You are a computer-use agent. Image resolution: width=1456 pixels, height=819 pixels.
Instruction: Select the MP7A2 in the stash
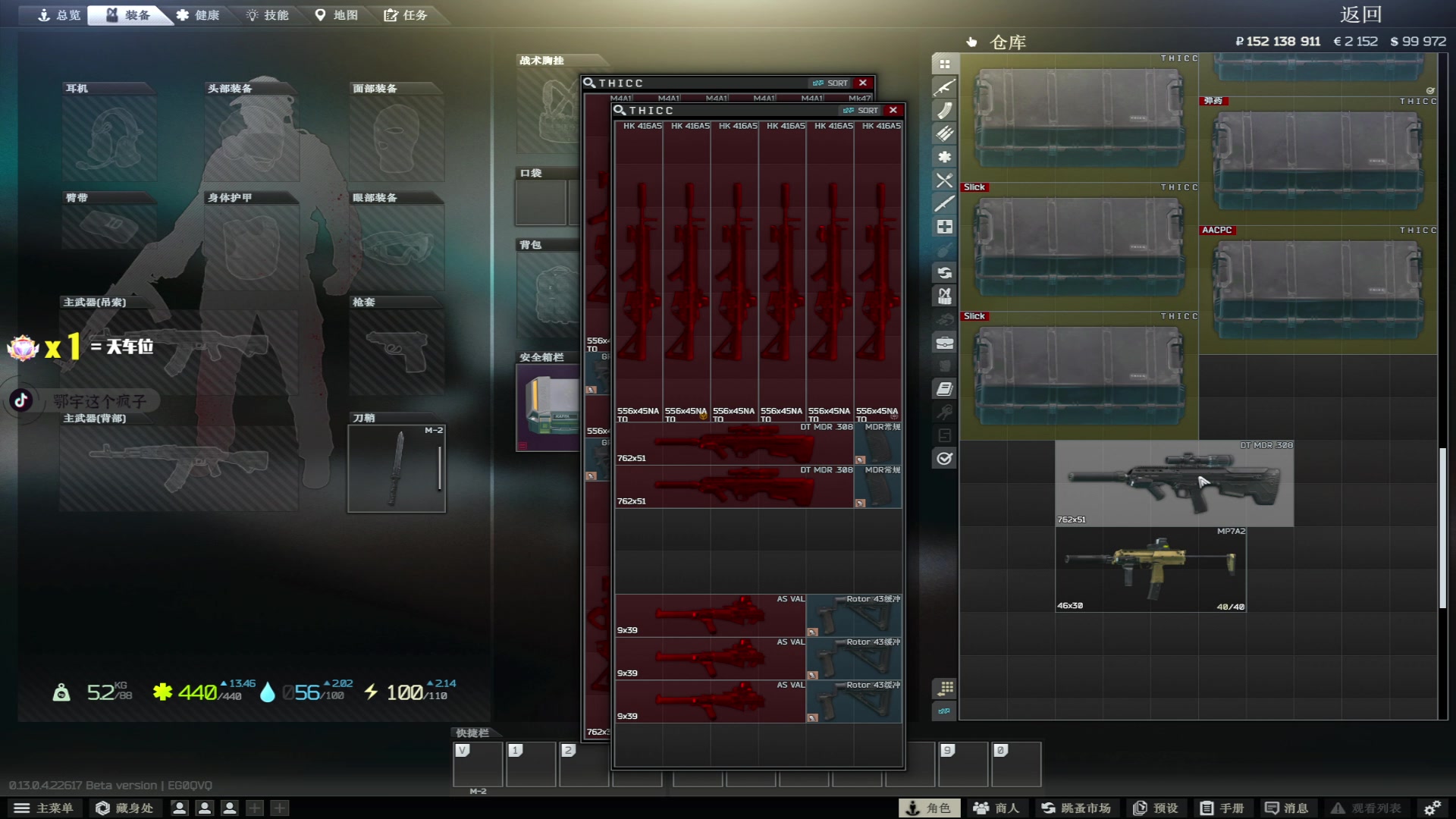tap(1150, 570)
